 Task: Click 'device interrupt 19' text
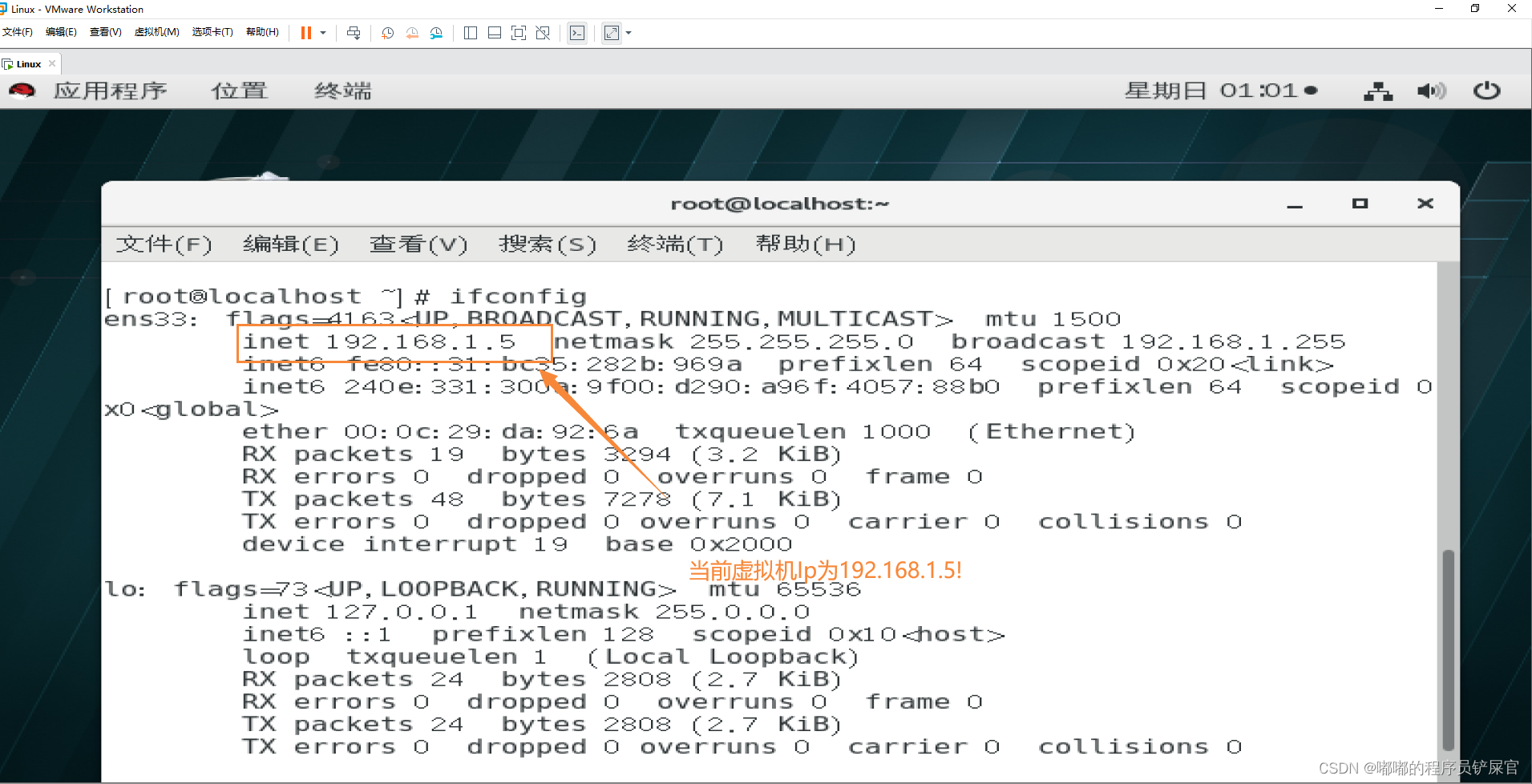point(405,544)
